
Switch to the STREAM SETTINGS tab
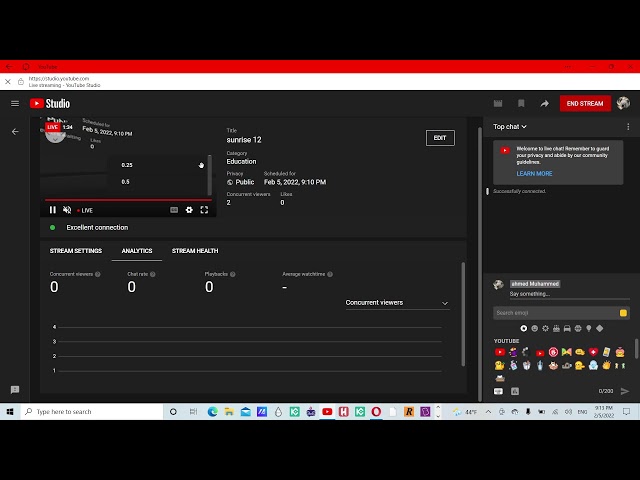pyautogui.click(x=76, y=251)
